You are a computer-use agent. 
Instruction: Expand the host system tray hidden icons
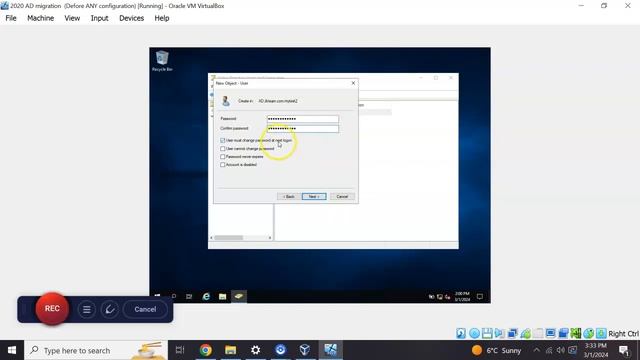pos(536,350)
